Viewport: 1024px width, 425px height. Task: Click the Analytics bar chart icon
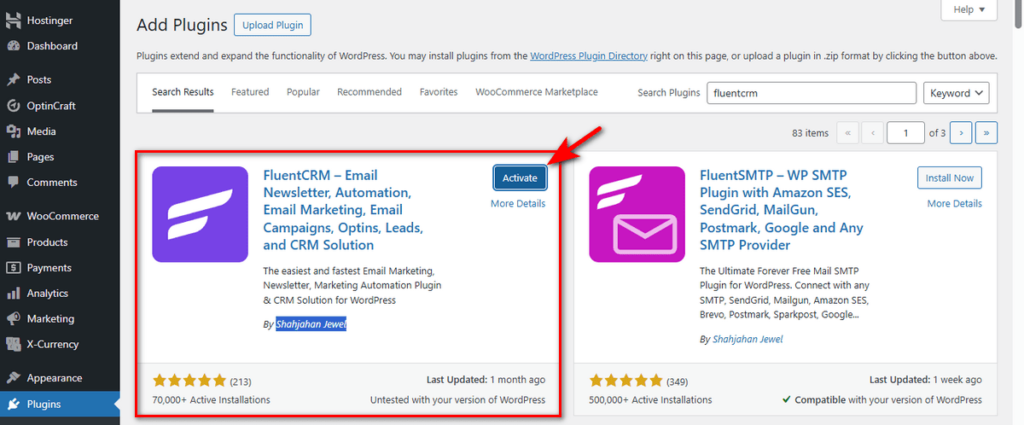pyautogui.click(x=13, y=294)
